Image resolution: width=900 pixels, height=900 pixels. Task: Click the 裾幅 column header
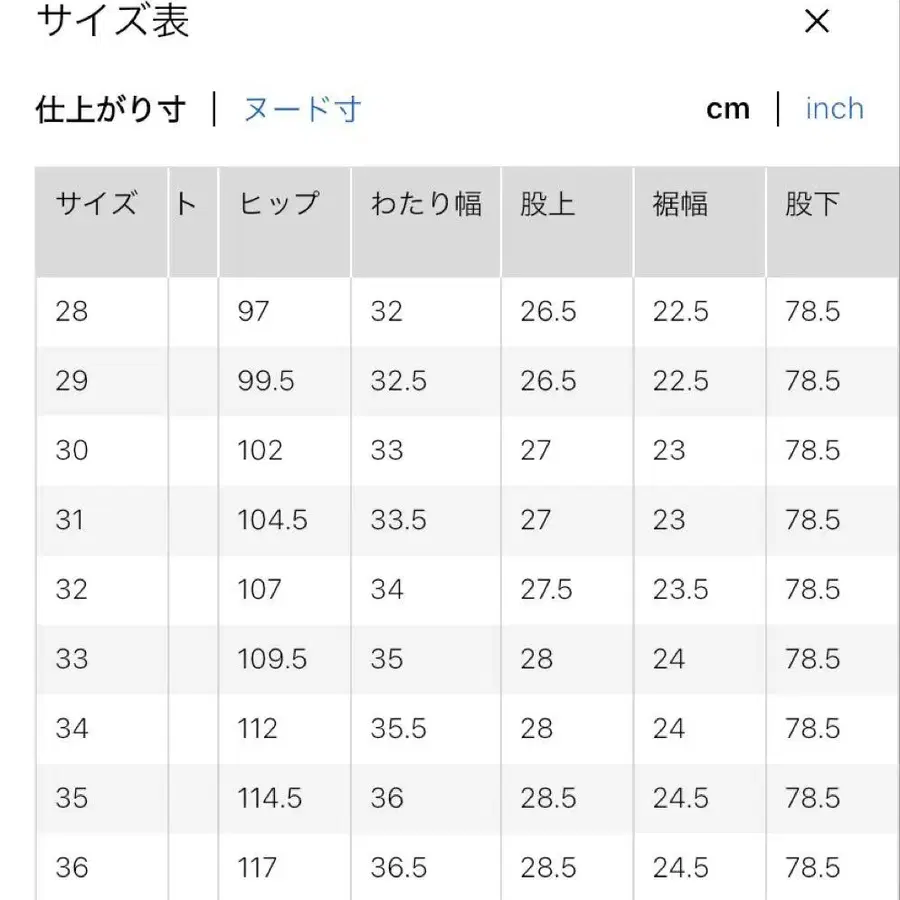(x=683, y=203)
